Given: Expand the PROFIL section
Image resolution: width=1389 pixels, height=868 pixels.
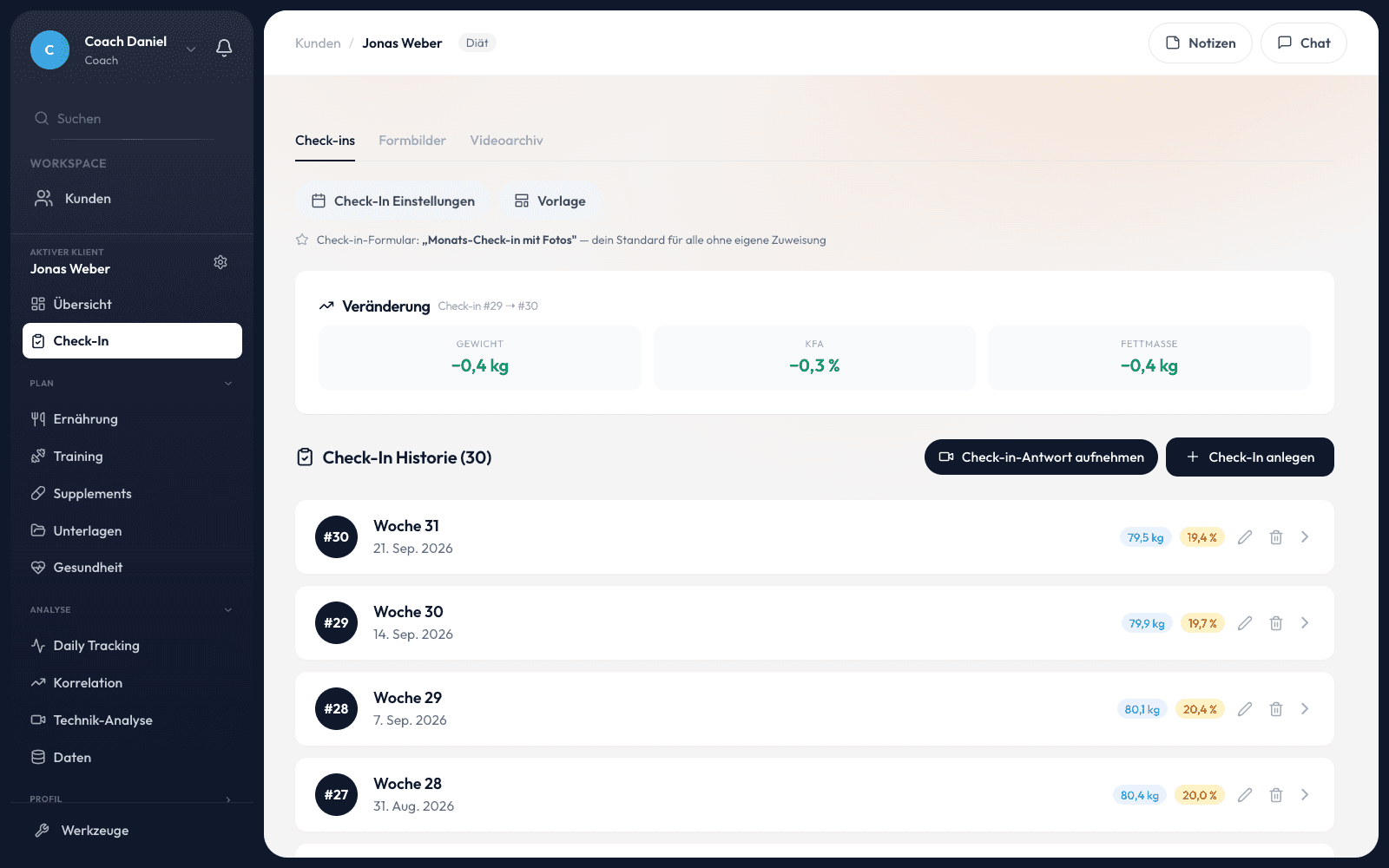Looking at the screenshot, I should (x=228, y=799).
